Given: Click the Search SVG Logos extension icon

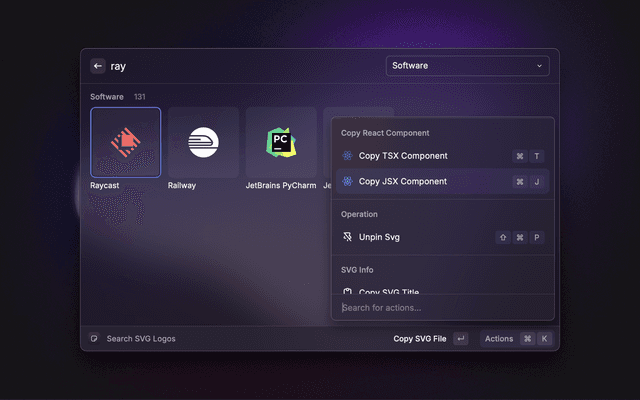Looking at the screenshot, I should pos(95,339).
